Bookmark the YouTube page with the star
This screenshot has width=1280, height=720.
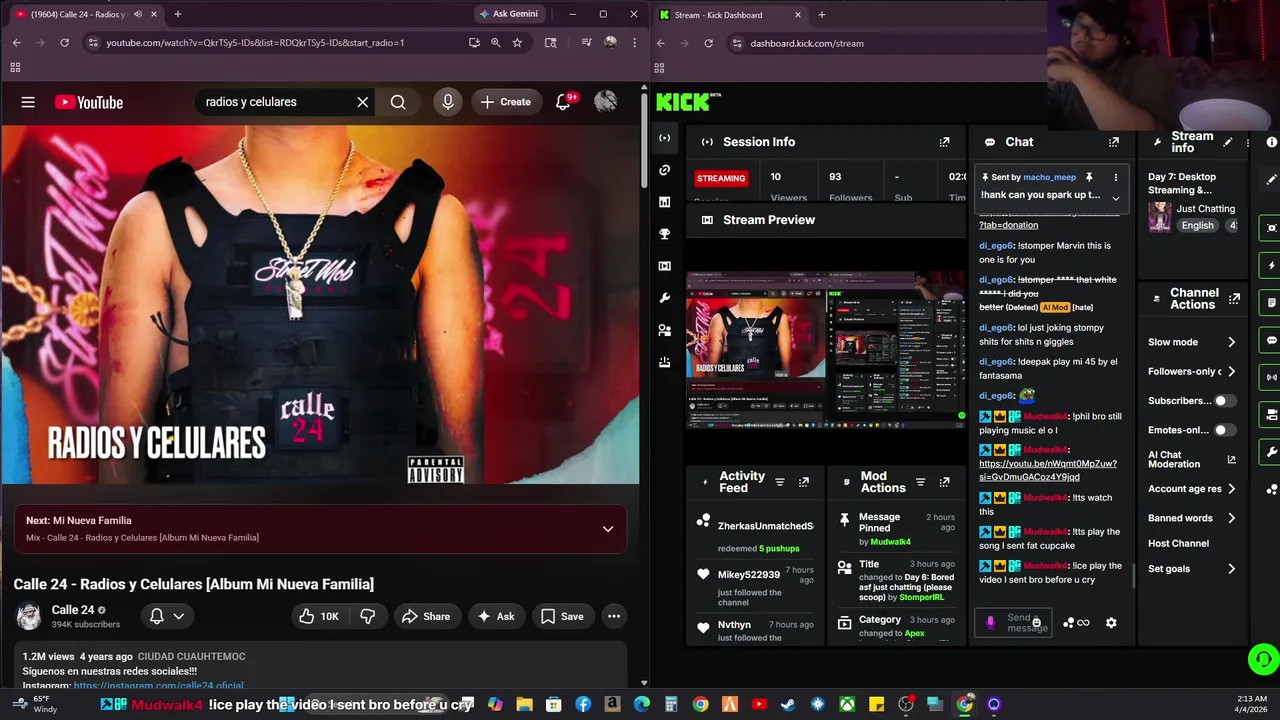517,43
